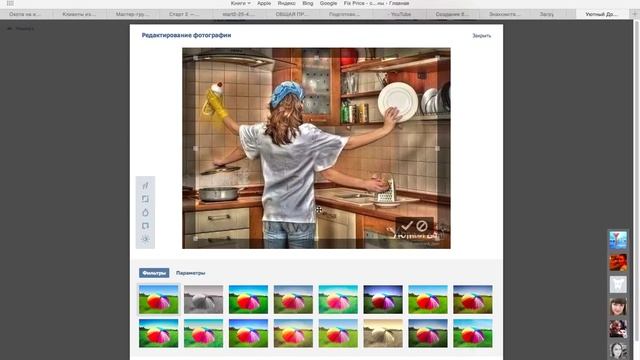The width and height of the screenshot is (640, 360).
Task: Click the left-middle crop edge handle
Action: click(x=196, y=149)
